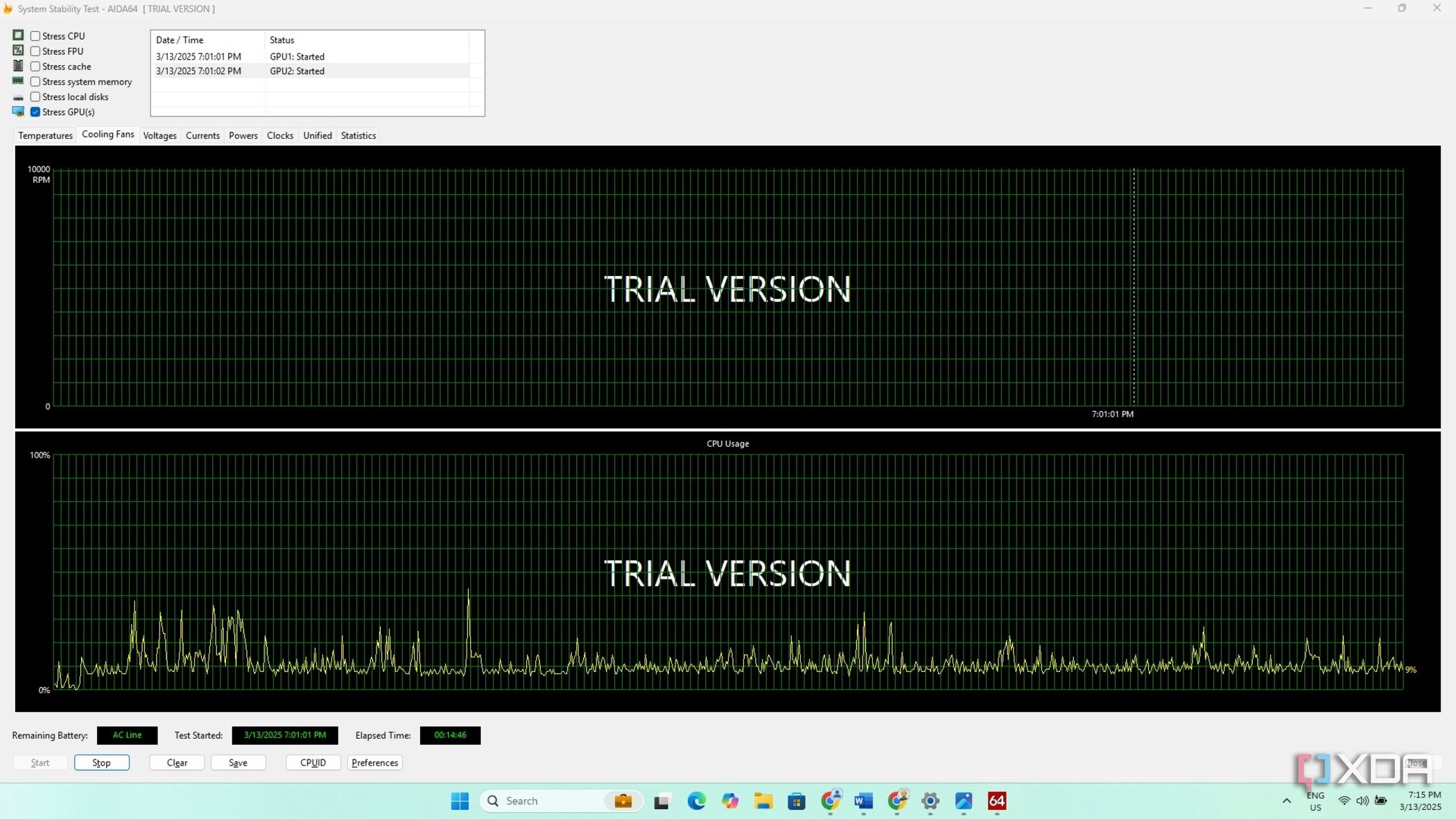Open the Statistics tab
Image resolution: width=1456 pixels, height=819 pixels.
click(358, 135)
